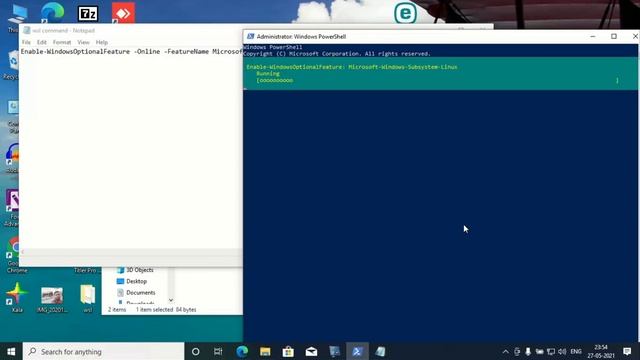The height and width of the screenshot is (360, 640).
Task: Show hidden system tray icons
Action: click(x=505, y=351)
